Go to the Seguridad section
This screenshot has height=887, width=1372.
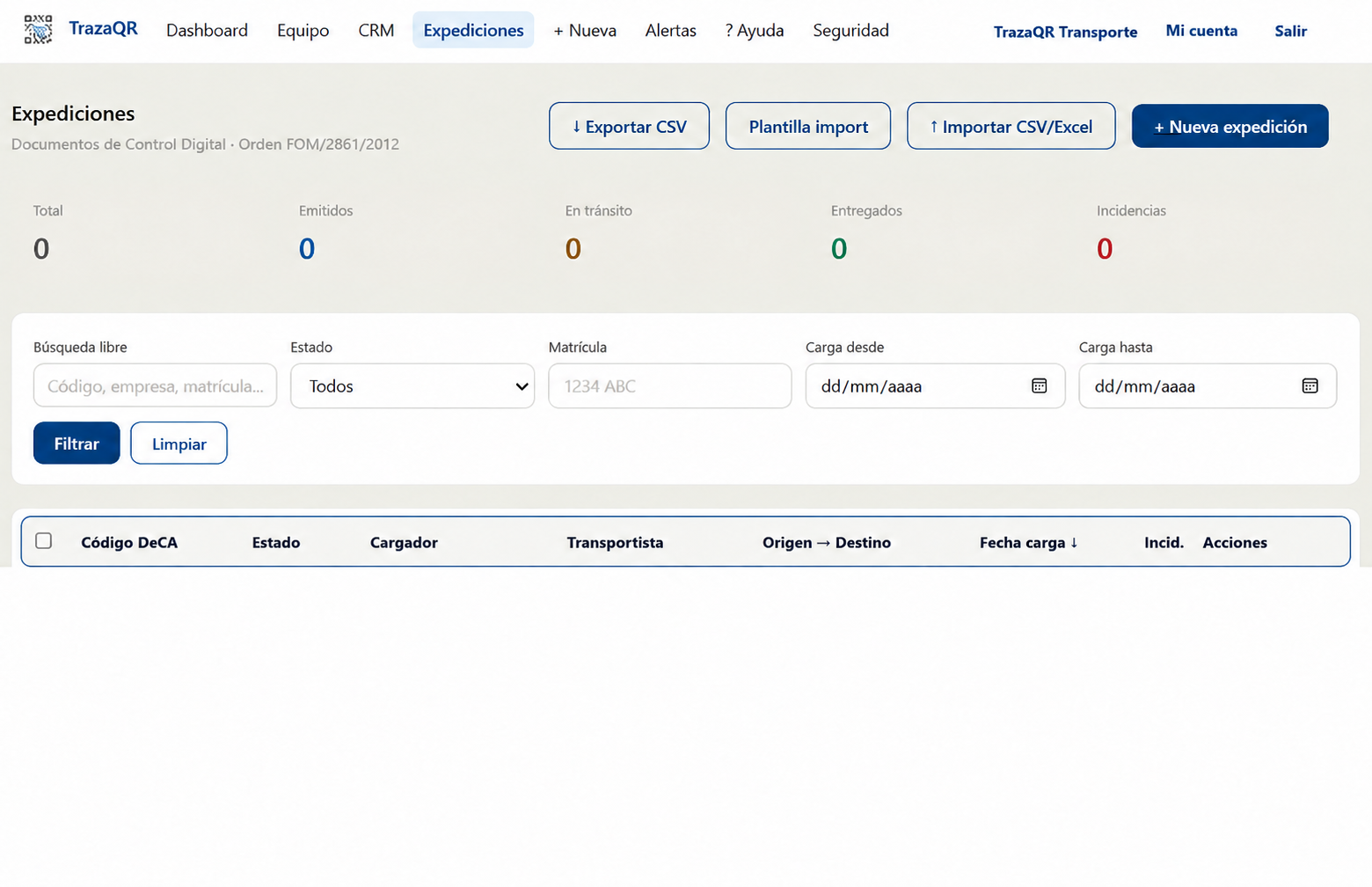click(x=850, y=30)
